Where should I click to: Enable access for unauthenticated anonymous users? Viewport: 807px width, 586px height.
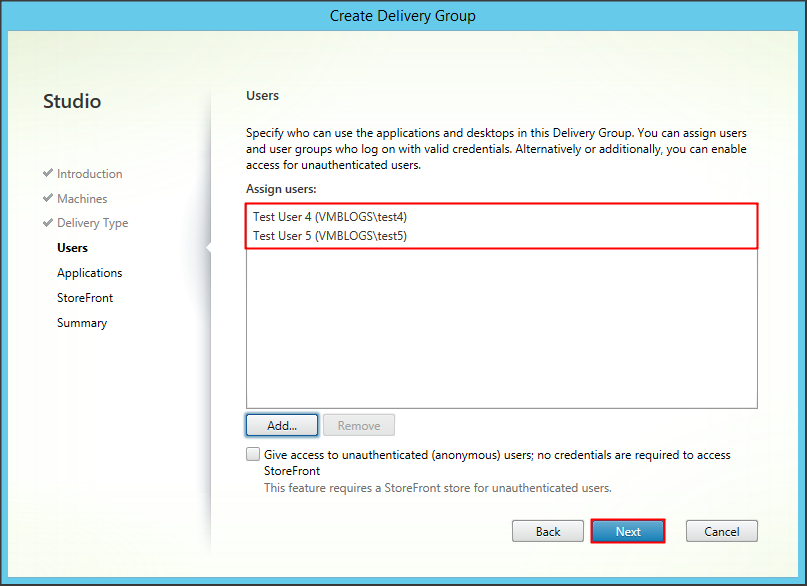(253, 455)
